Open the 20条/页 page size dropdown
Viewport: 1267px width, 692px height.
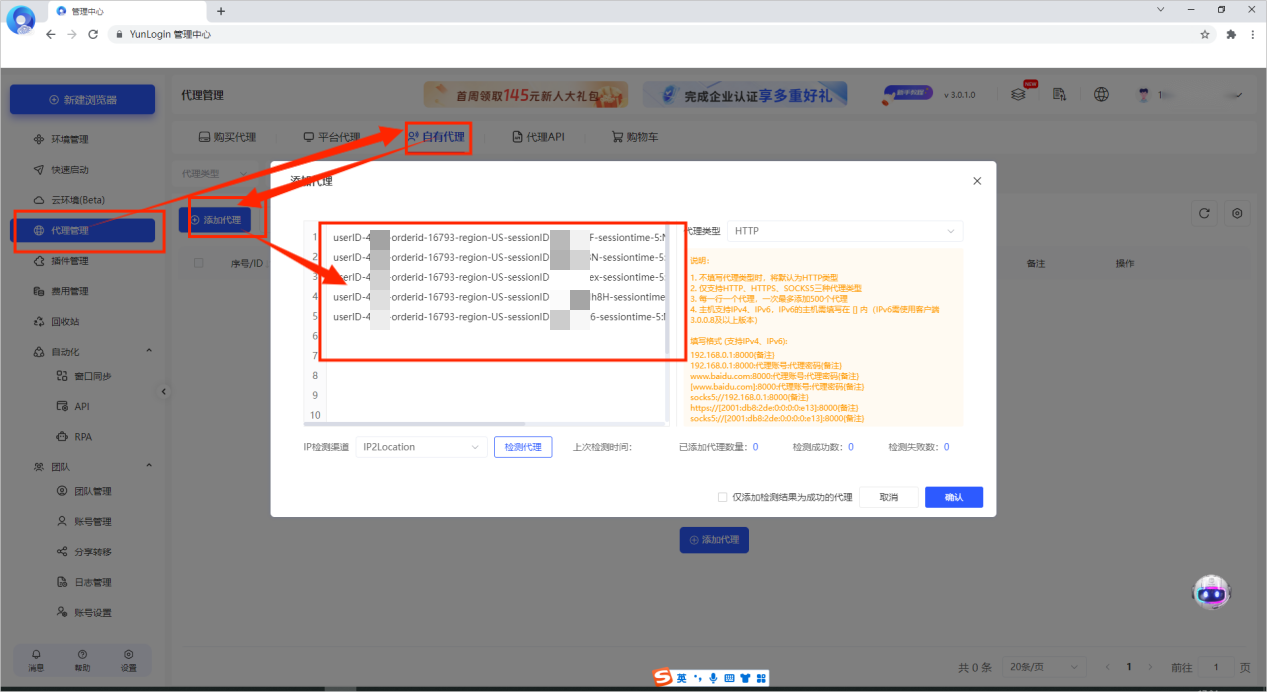(1044, 667)
